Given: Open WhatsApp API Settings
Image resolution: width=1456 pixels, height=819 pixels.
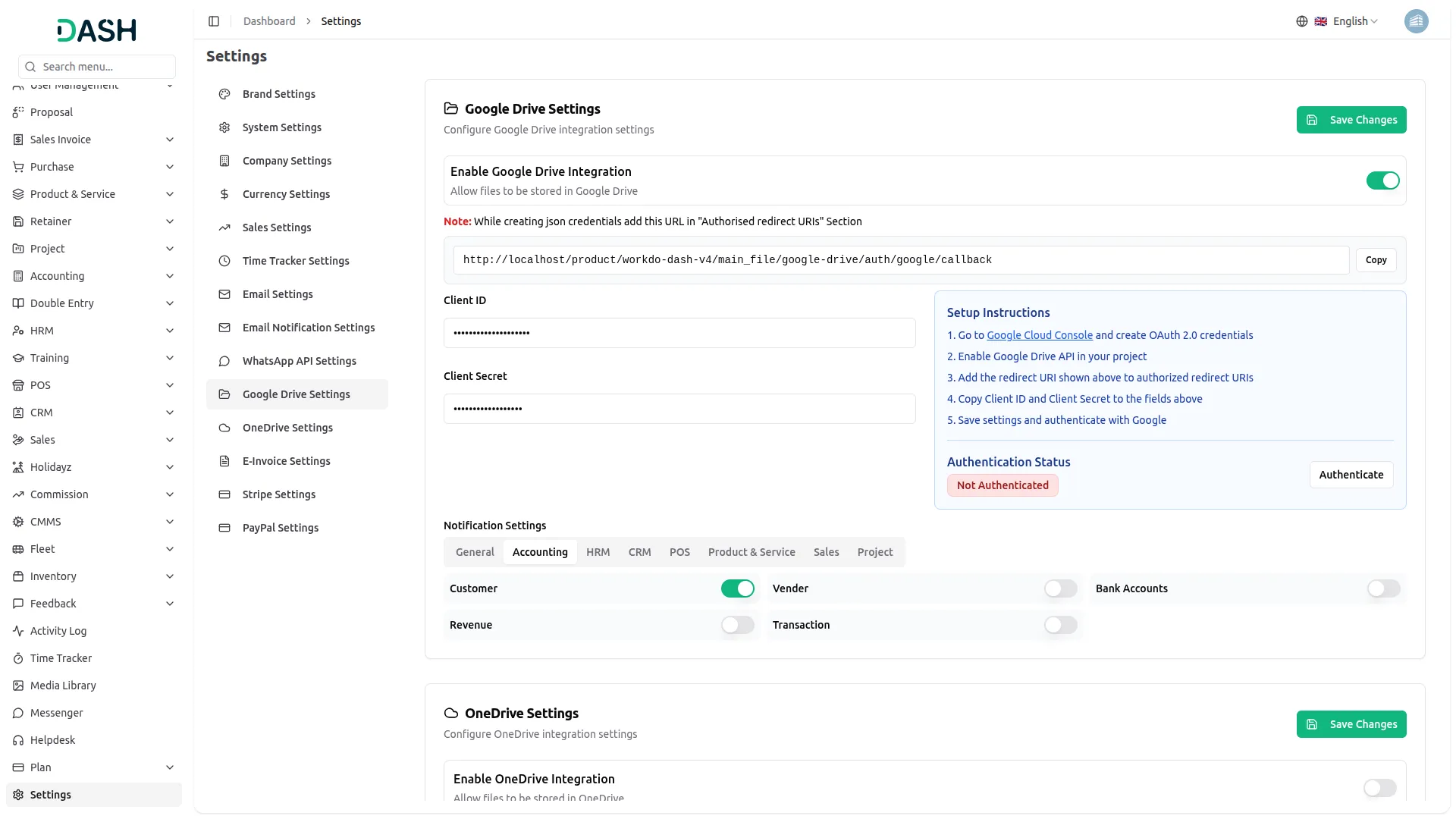Looking at the screenshot, I should tap(299, 360).
